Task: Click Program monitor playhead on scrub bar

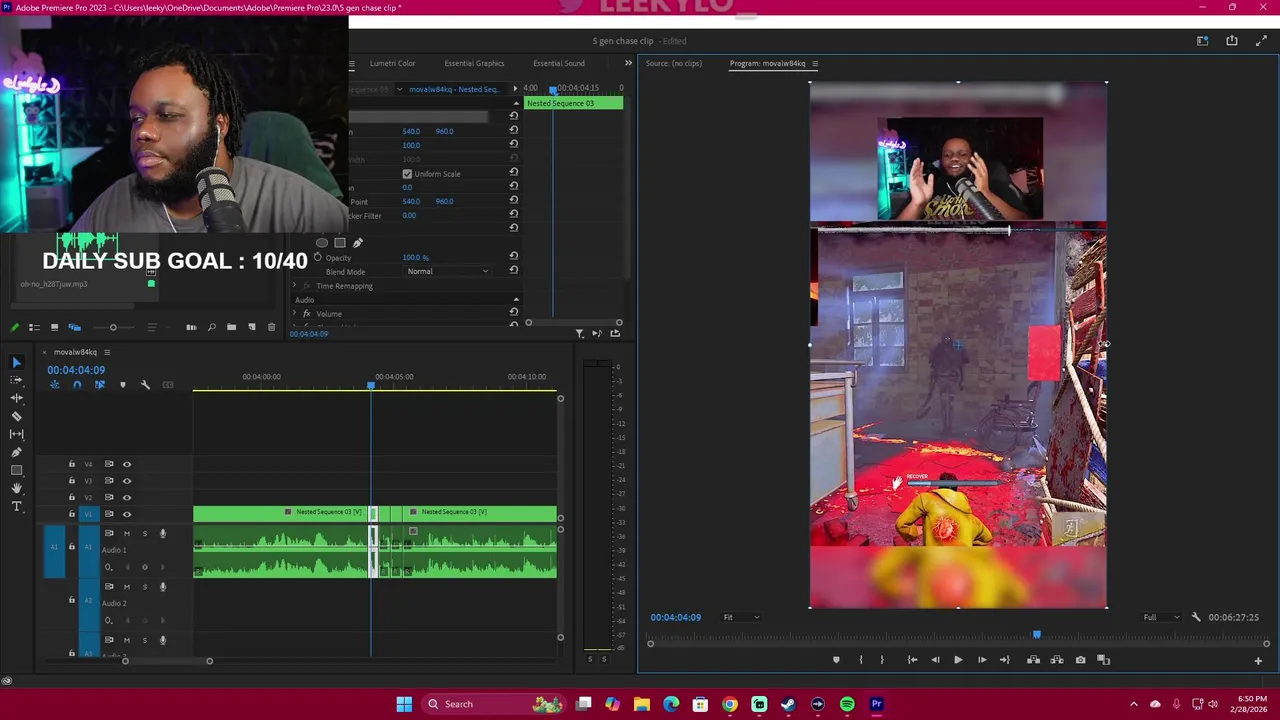Action: (x=1037, y=634)
